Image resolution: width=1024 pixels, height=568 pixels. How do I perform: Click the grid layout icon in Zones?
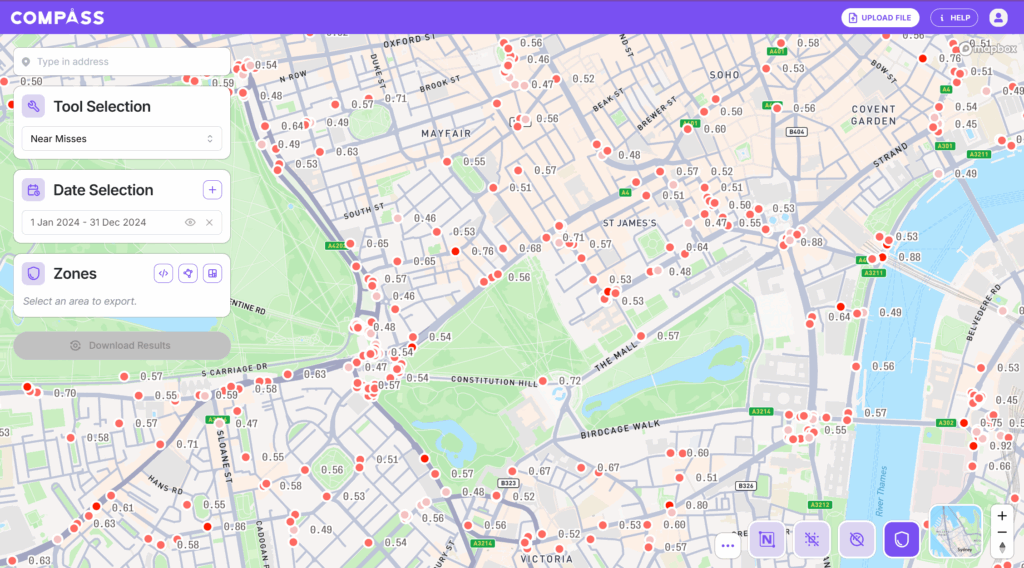pyautogui.click(x=212, y=273)
